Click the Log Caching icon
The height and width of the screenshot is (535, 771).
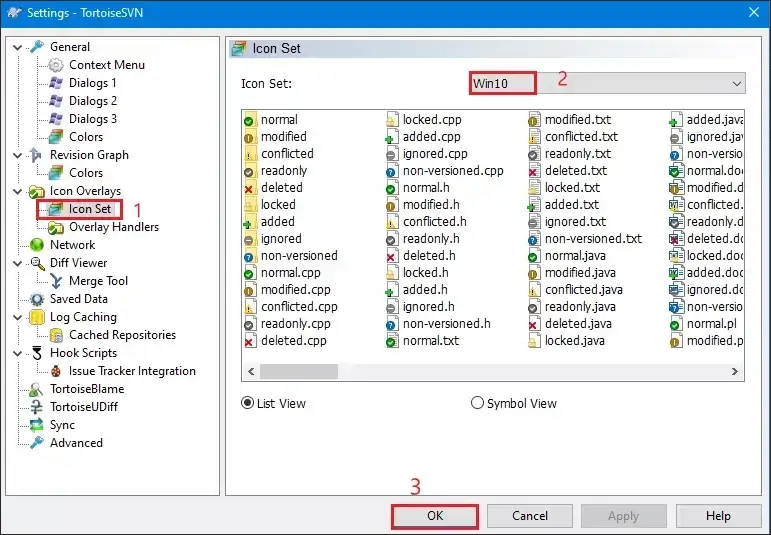(37, 317)
